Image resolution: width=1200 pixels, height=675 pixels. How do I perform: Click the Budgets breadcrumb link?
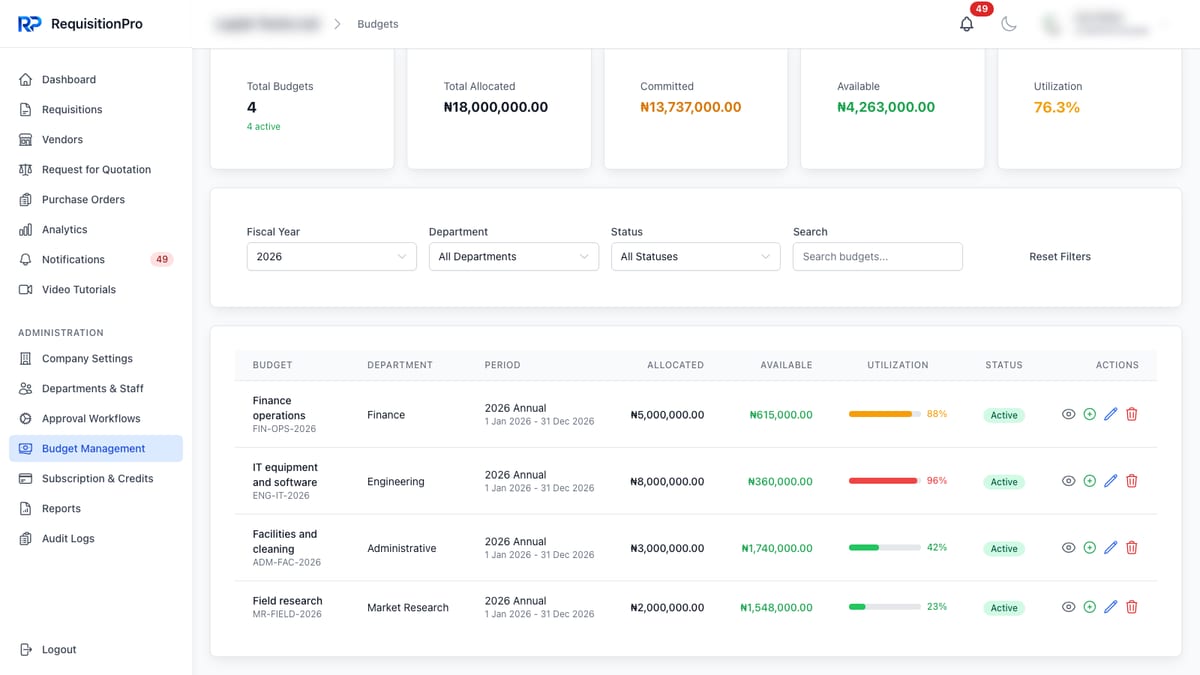click(x=378, y=24)
